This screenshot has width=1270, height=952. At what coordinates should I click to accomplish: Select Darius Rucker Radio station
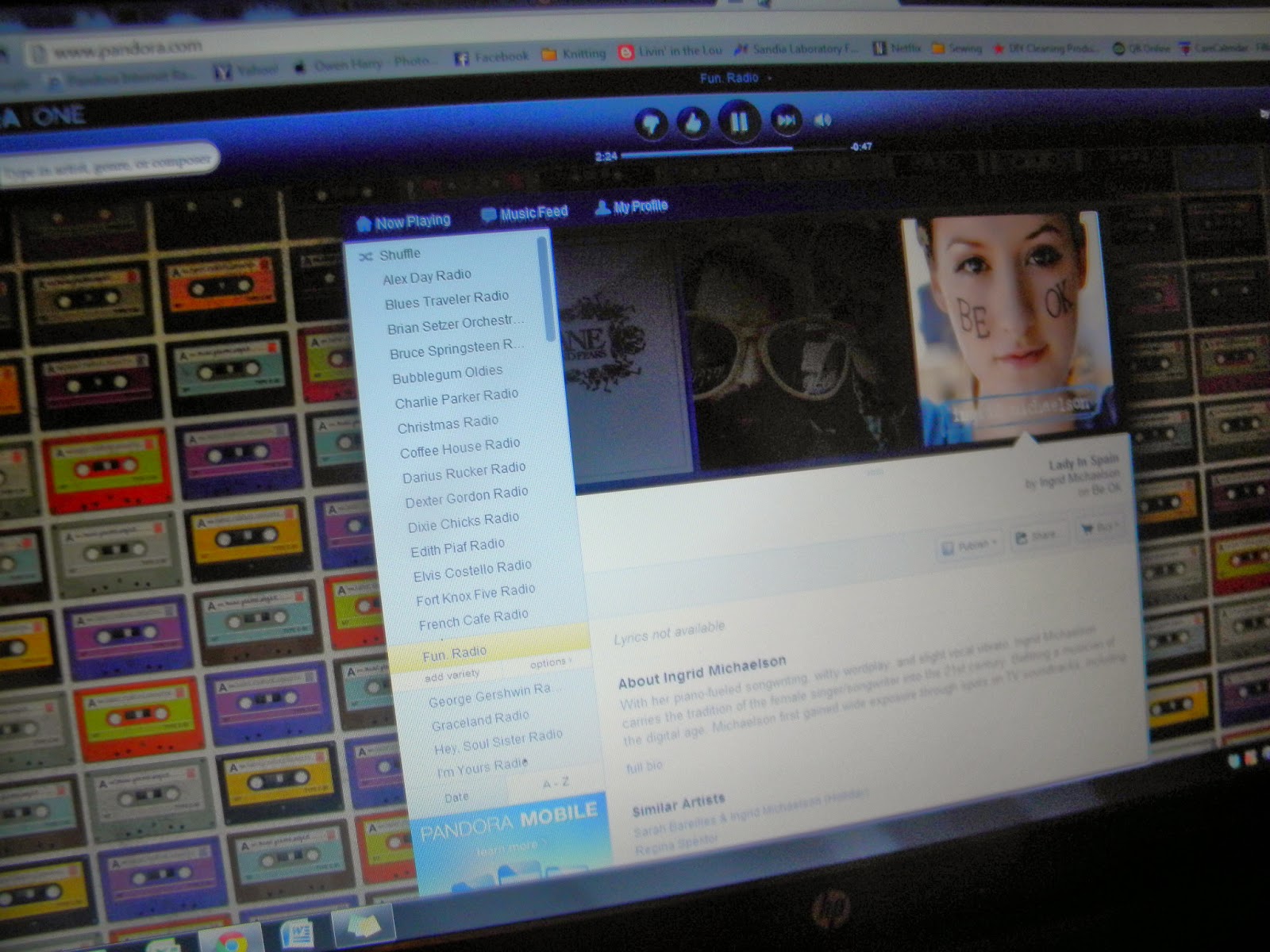coord(464,473)
